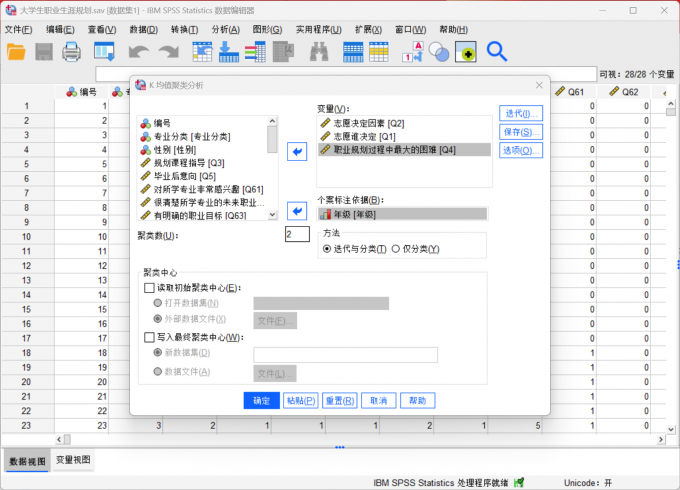Click the Select cases yellow grid icon
680x490 pixels.
pyautogui.click(x=379, y=52)
